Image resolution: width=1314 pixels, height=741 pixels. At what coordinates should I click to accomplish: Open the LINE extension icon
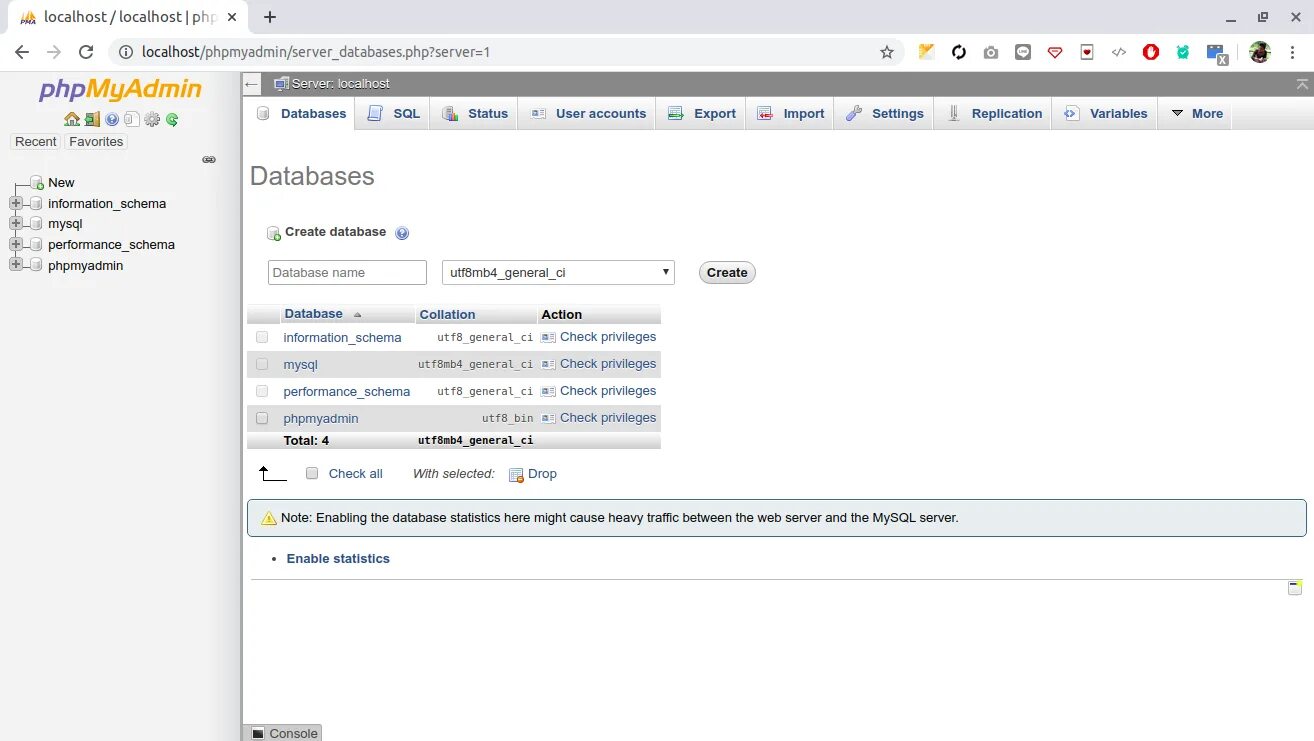point(1023,52)
